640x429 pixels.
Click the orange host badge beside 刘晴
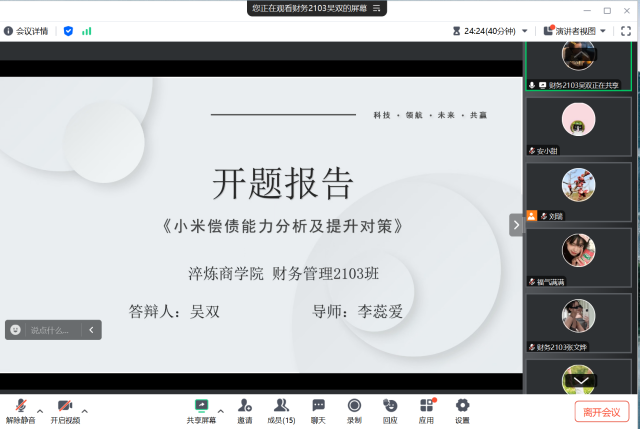531,216
